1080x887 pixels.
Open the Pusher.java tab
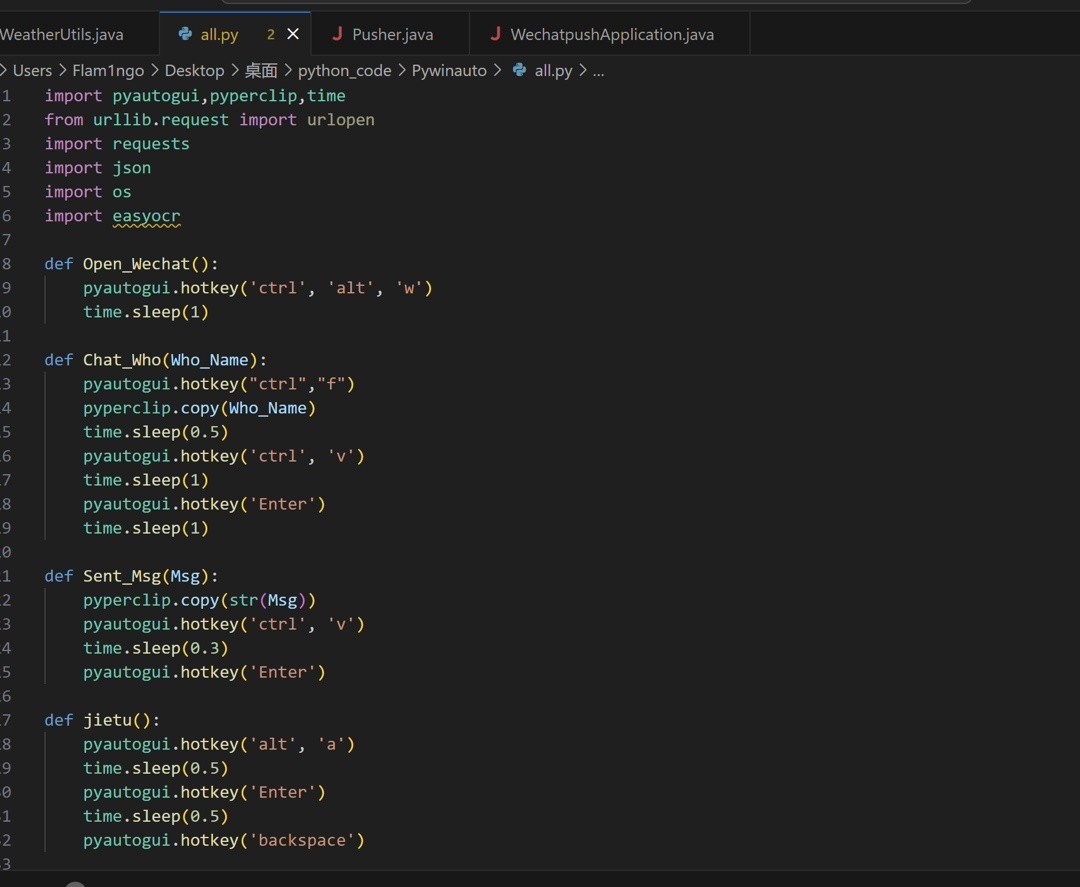(x=391, y=34)
